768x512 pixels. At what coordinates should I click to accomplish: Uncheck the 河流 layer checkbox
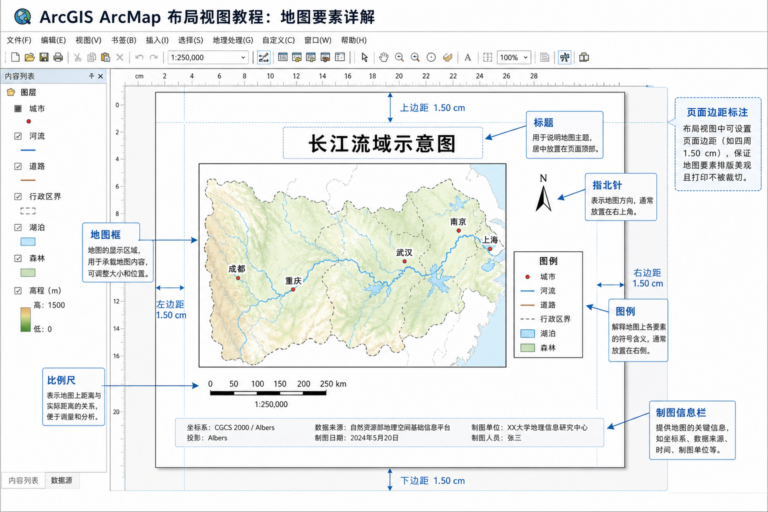18,136
